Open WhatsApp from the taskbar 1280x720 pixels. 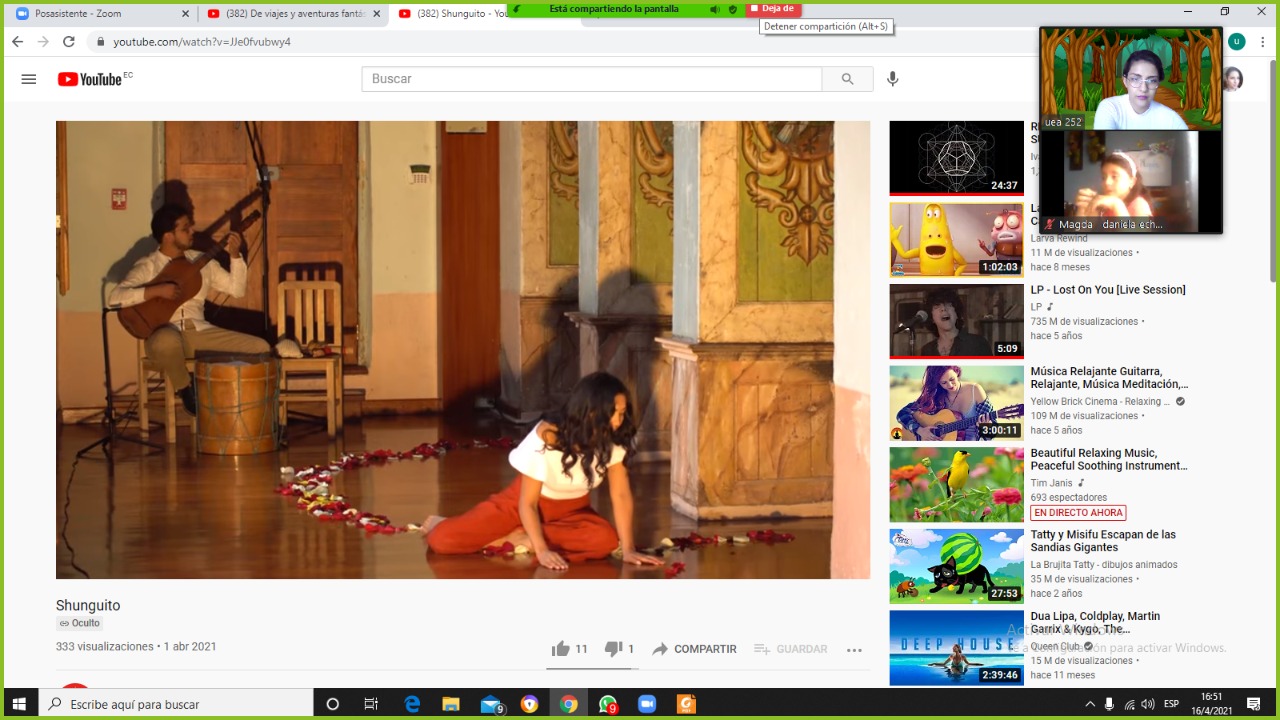[608, 704]
